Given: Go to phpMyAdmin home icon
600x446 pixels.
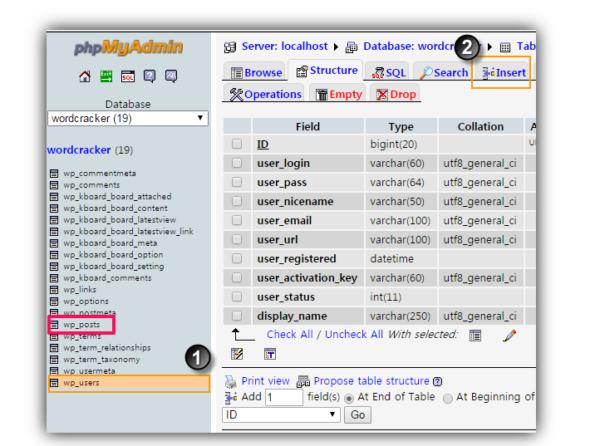Looking at the screenshot, I should click(85, 76).
